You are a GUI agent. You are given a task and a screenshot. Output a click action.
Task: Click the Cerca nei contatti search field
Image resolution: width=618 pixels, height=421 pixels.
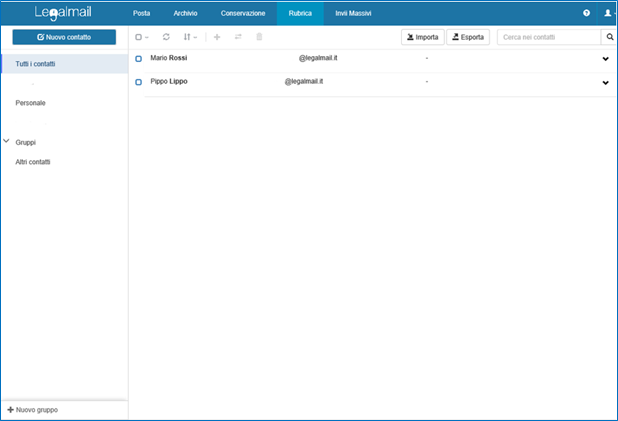[548, 37]
